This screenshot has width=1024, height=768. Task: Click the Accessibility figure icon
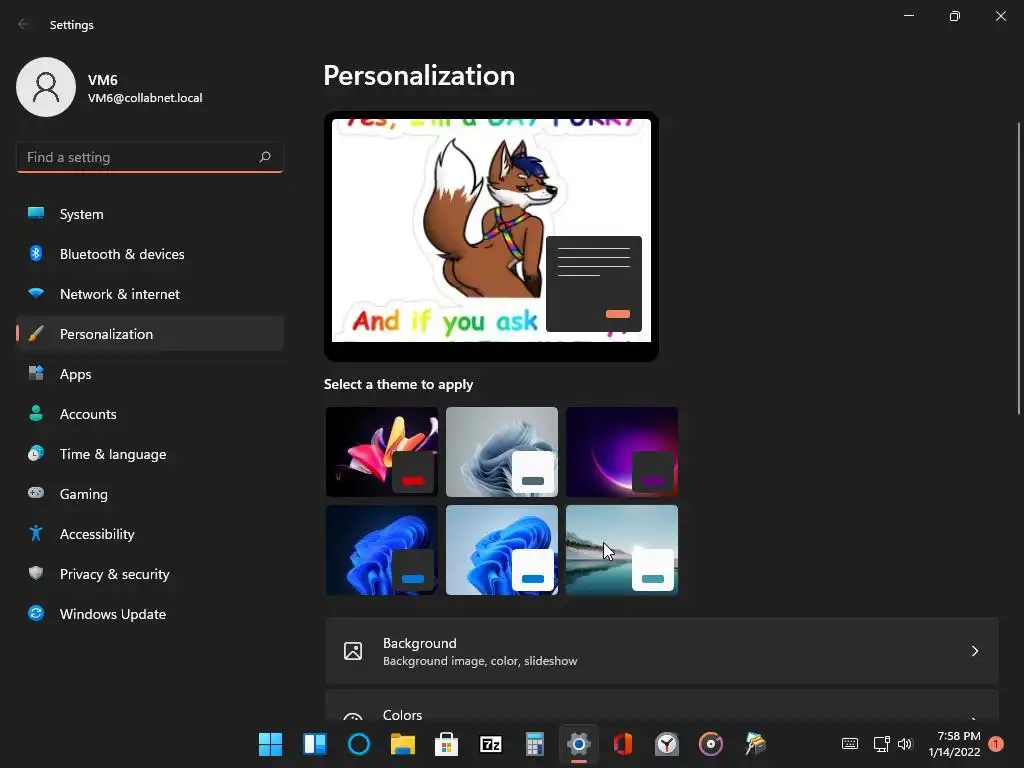[36, 534]
